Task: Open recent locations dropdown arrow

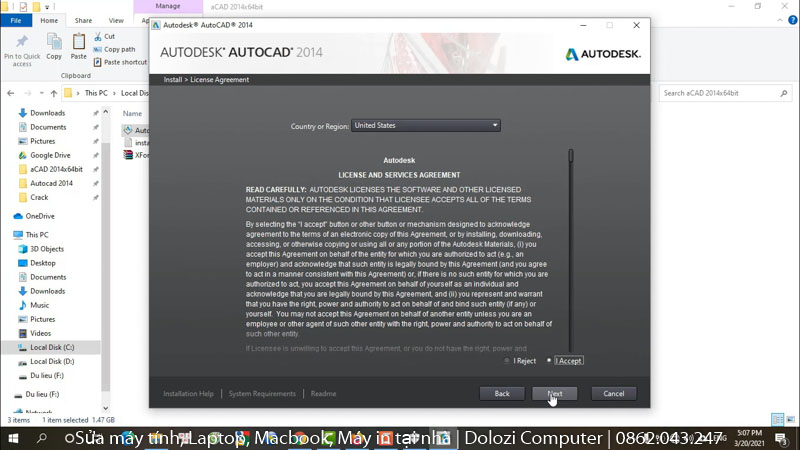Action: [x=41, y=93]
